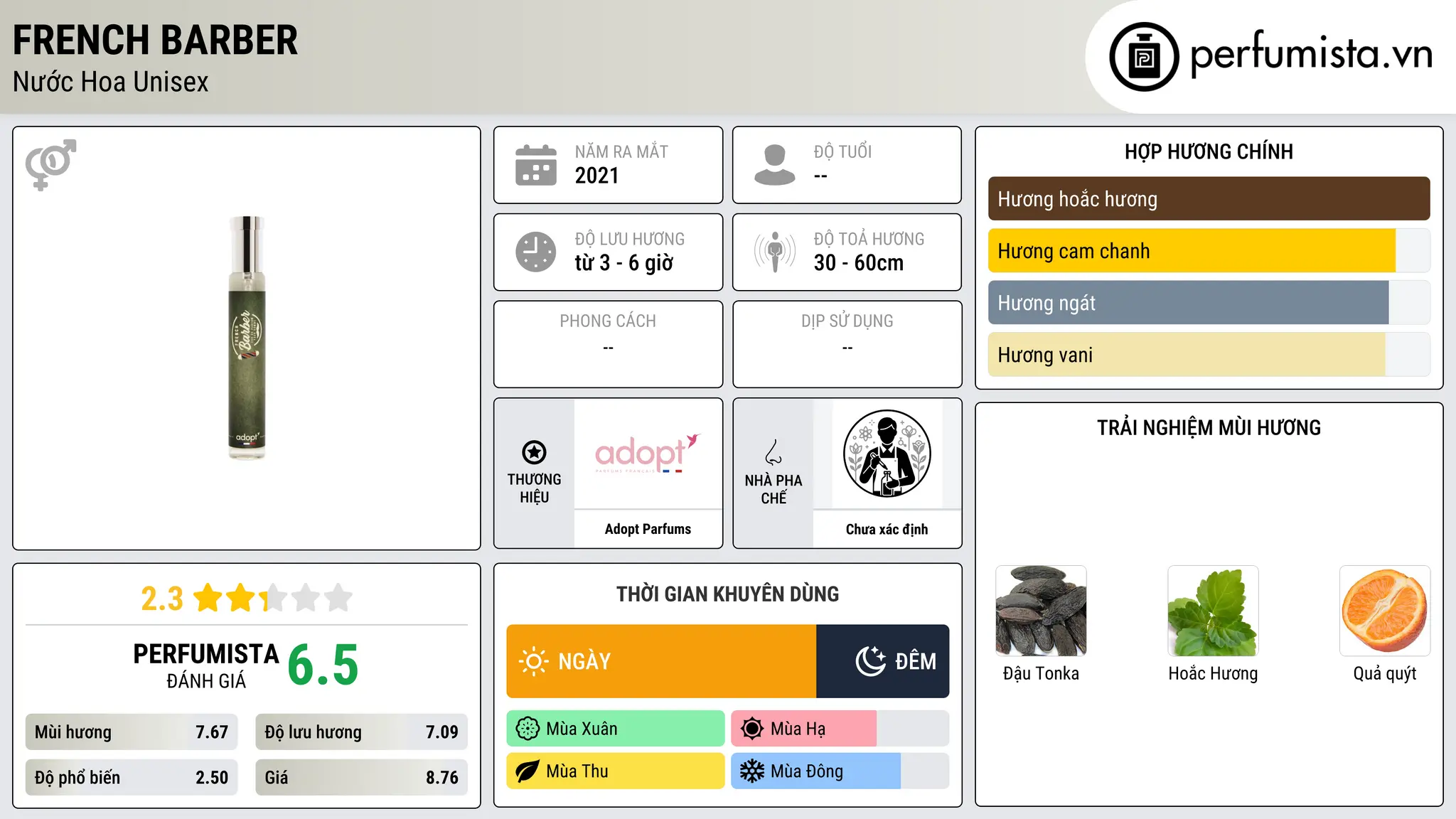Open the French Barber bottle image
1456x819 pixels.
[x=247, y=338]
